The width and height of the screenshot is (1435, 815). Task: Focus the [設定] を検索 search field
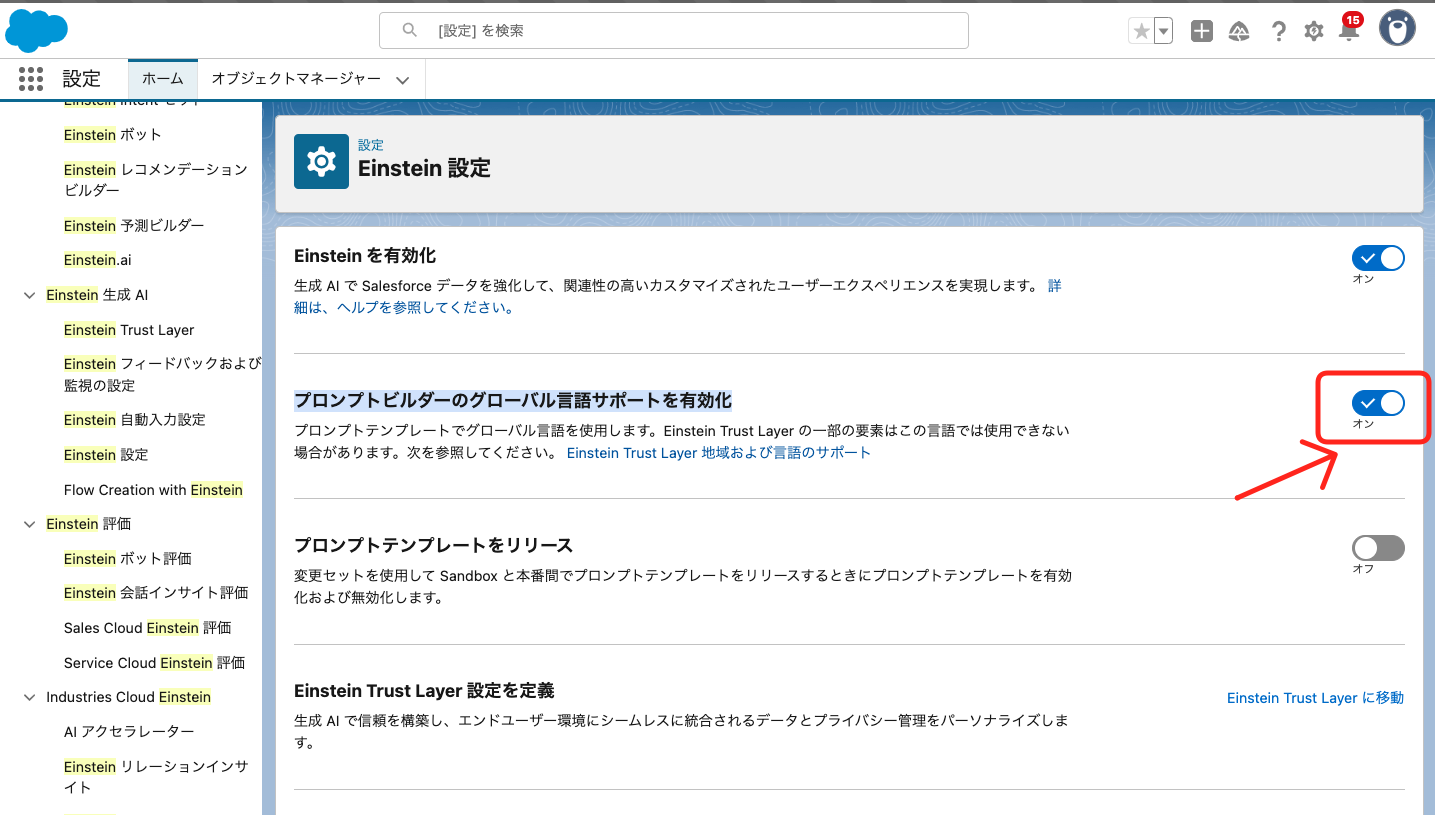[x=674, y=31]
